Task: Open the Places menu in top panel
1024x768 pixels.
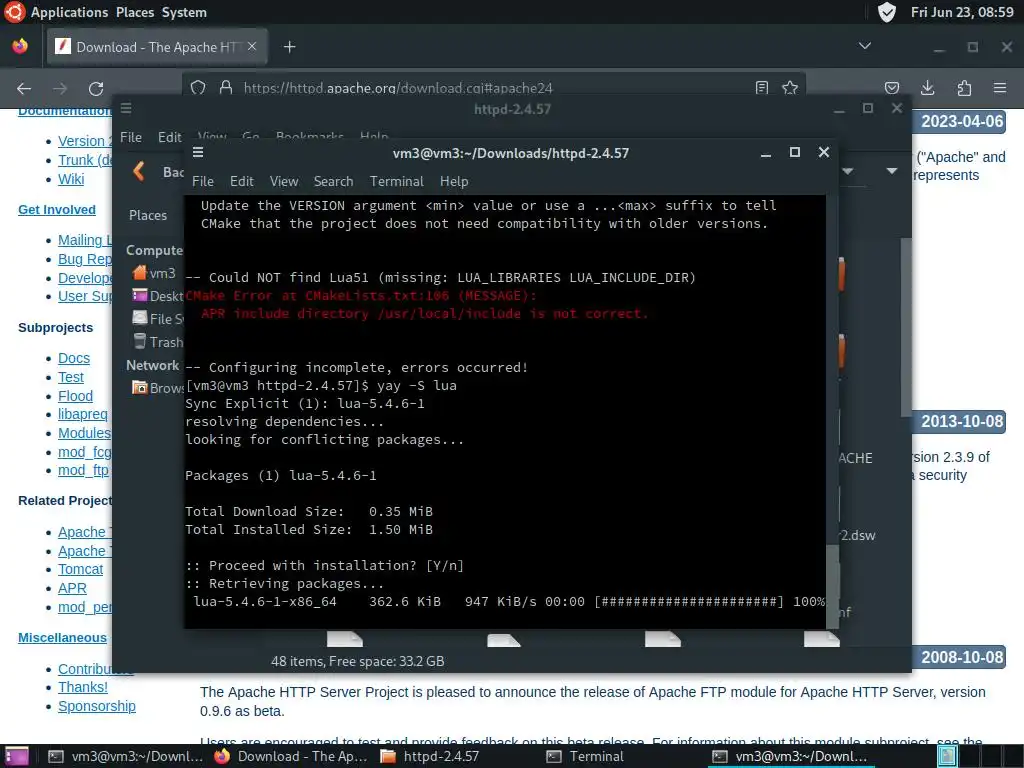Action: click(135, 12)
